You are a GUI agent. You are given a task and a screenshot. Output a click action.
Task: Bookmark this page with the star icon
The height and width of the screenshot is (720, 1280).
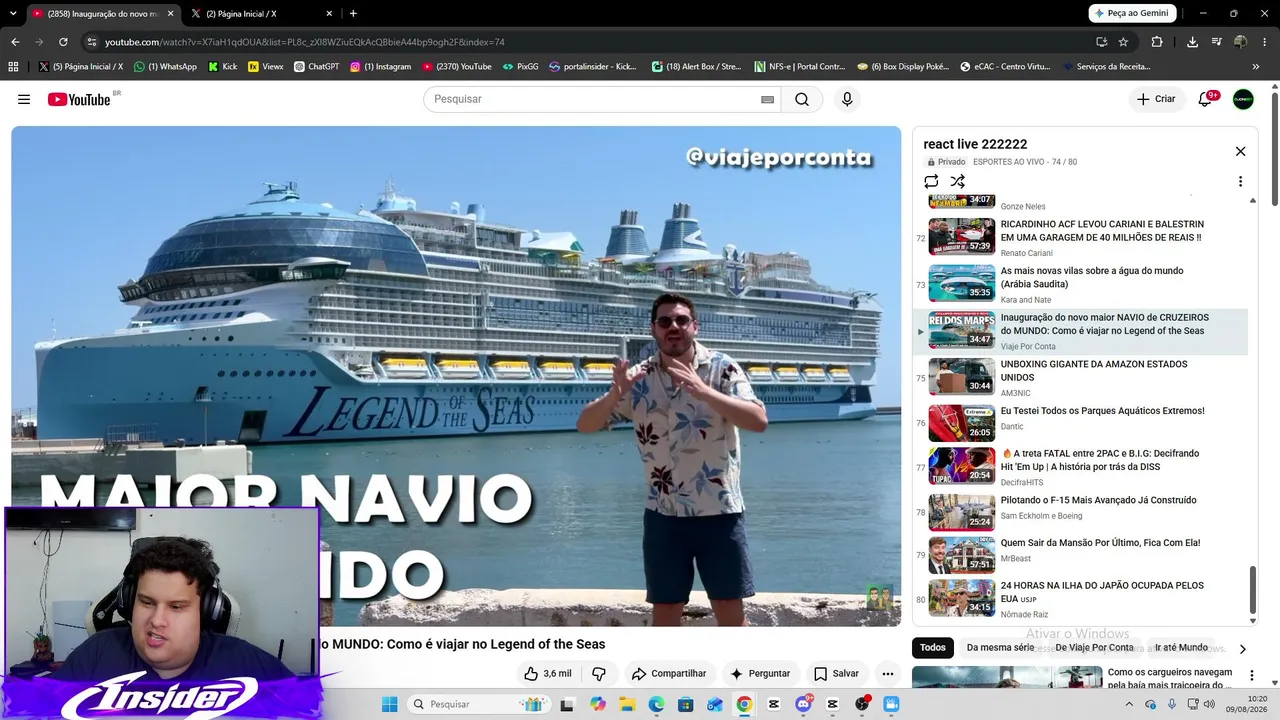[1123, 42]
